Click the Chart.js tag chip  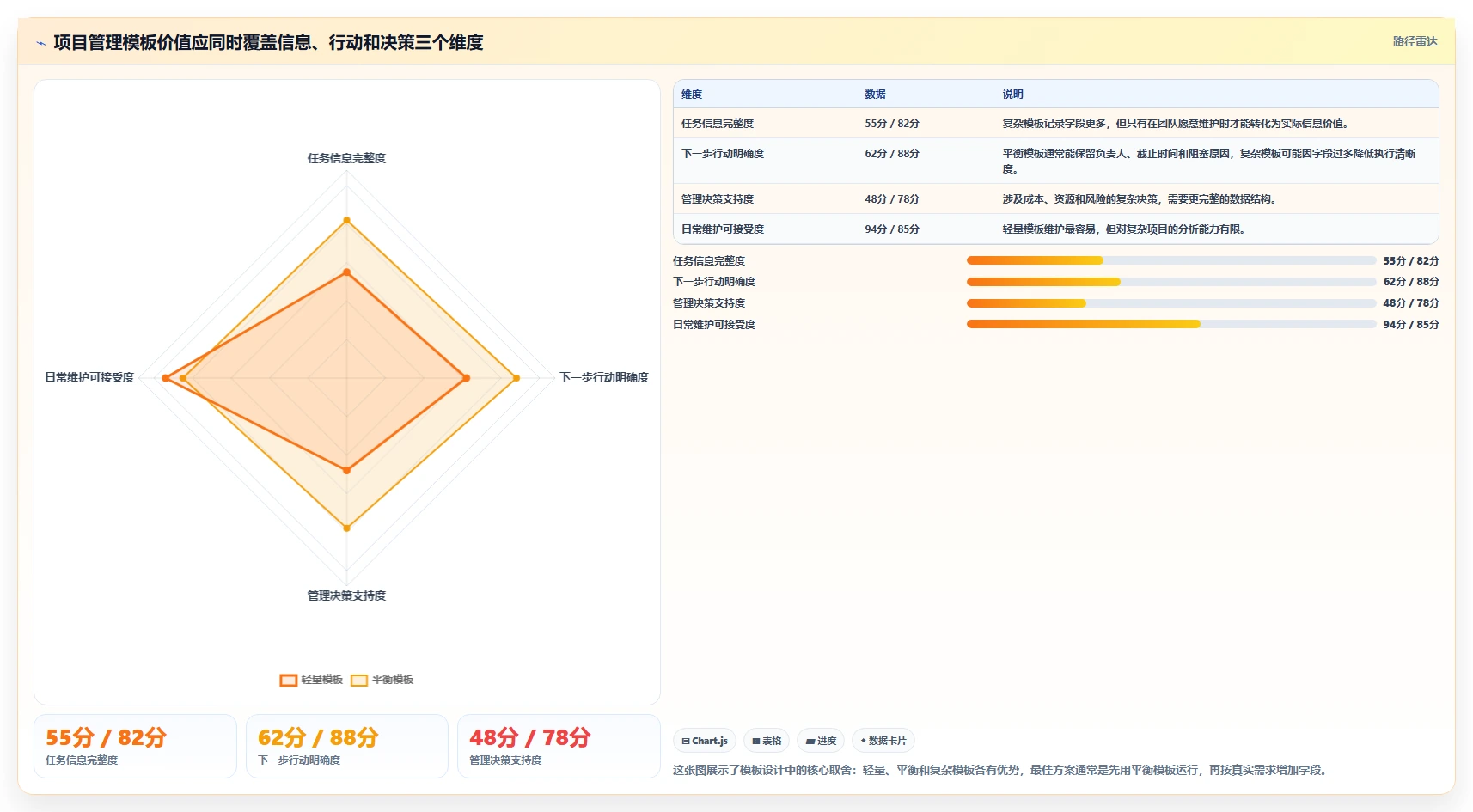pos(705,741)
